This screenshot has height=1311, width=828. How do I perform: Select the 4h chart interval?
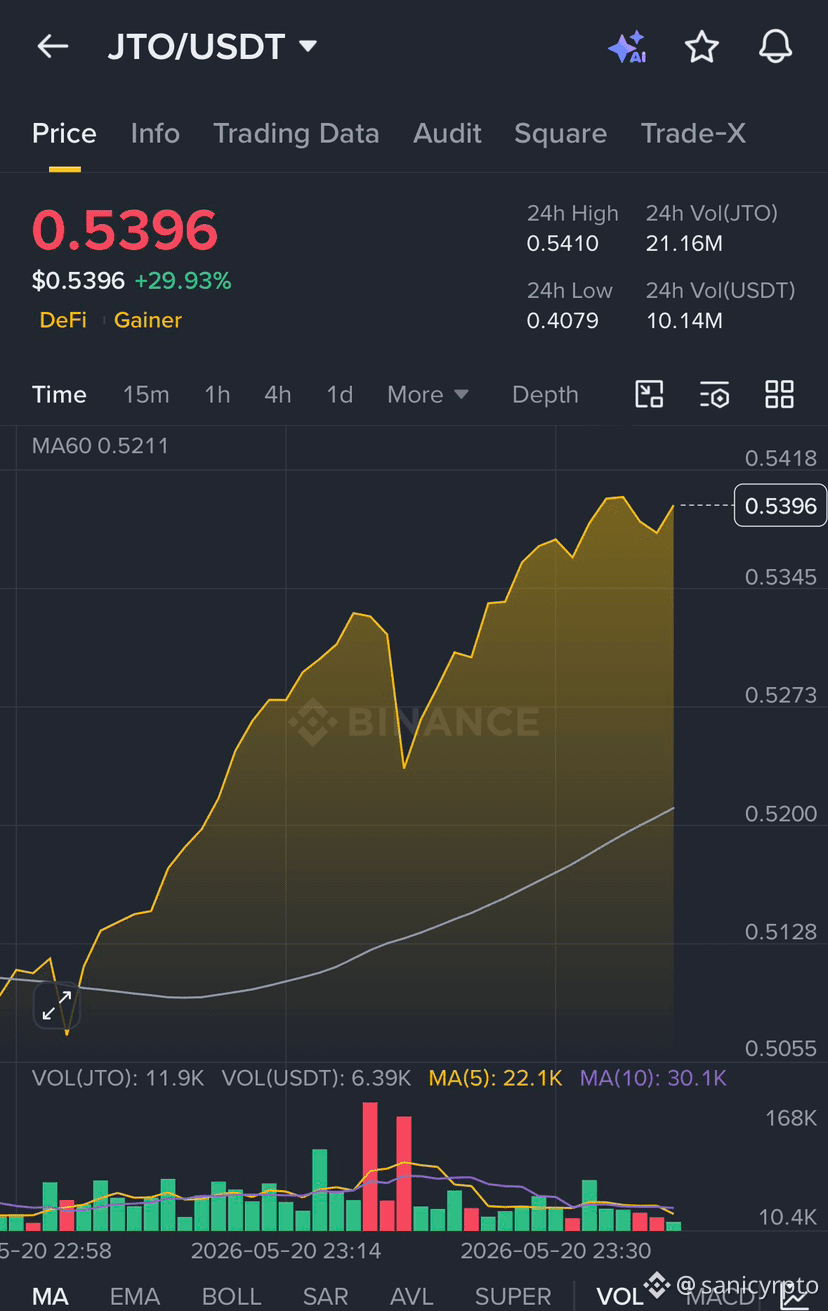[278, 395]
